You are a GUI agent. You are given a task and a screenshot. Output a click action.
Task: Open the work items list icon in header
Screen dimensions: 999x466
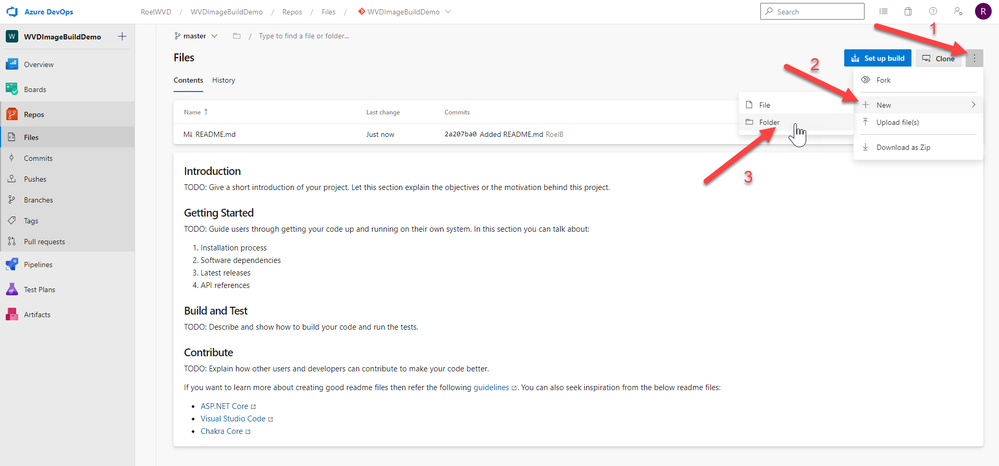pyautogui.click(x=884, y=11)
